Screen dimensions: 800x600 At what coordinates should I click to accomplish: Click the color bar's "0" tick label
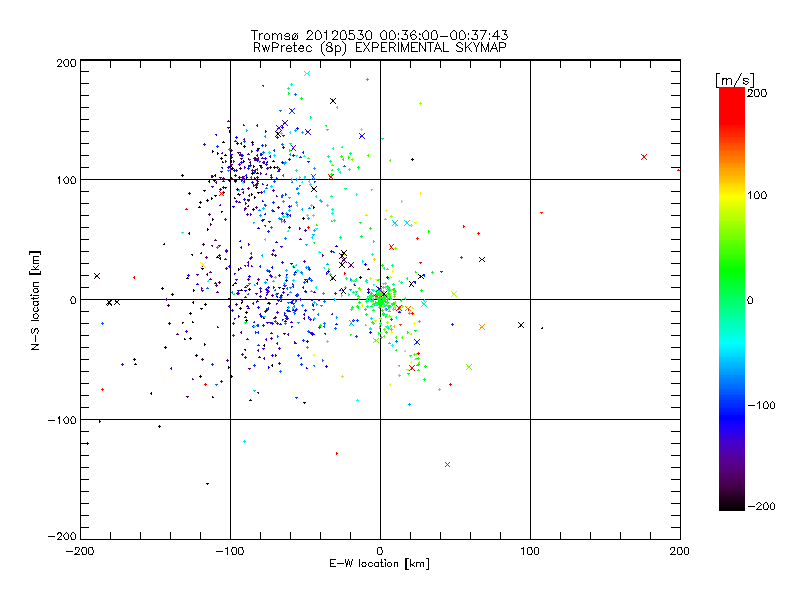(750, 300)
